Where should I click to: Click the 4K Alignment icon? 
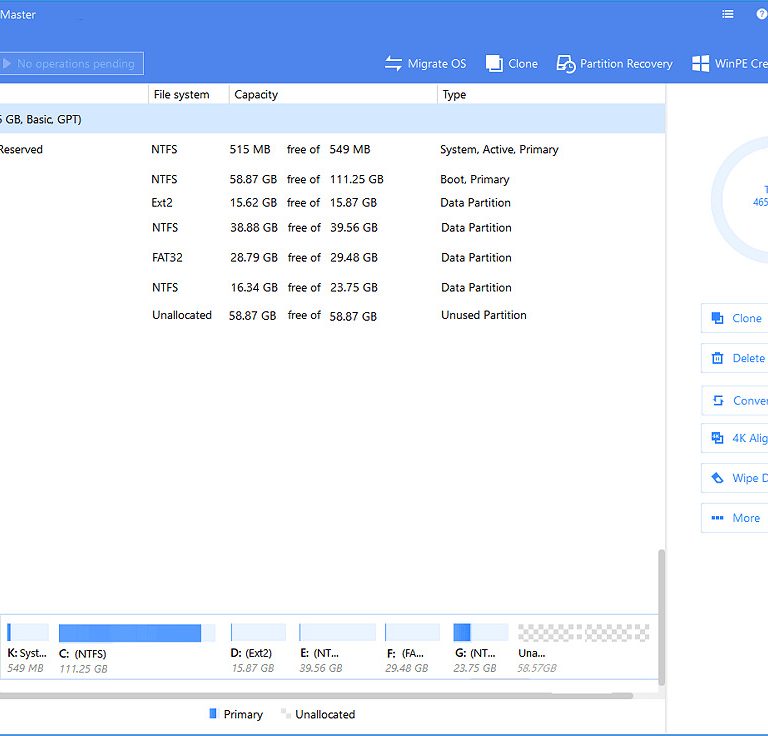[717, 438]
